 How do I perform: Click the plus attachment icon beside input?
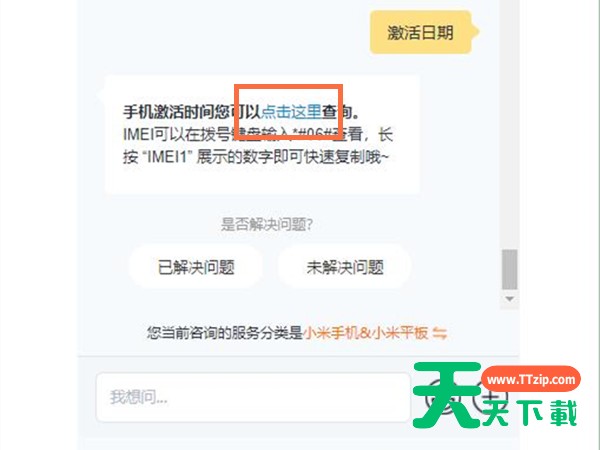(x=491, y=398)
